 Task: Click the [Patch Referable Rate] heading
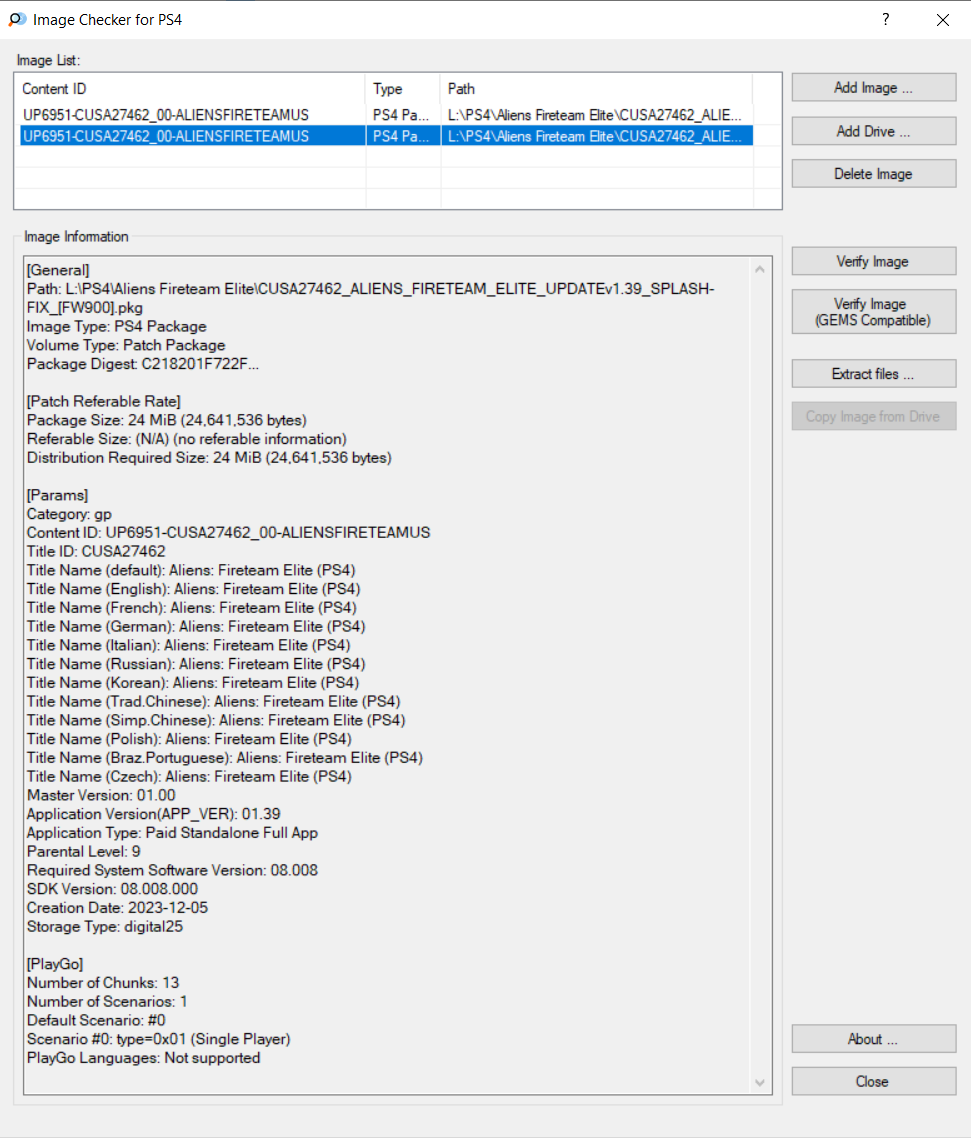[104, 401]
